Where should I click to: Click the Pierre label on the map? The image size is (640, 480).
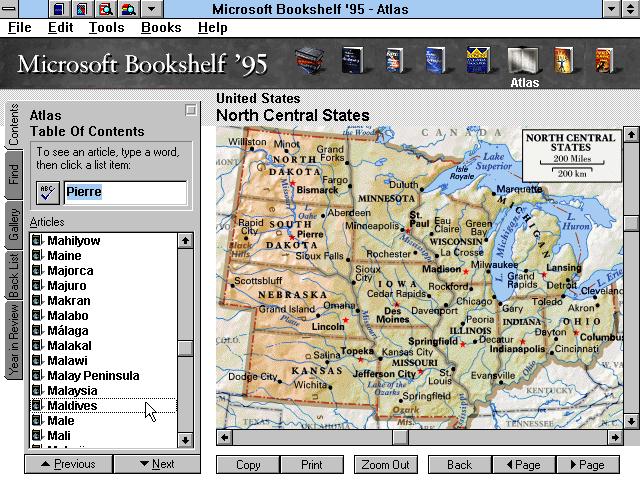(x=310, y=234)
